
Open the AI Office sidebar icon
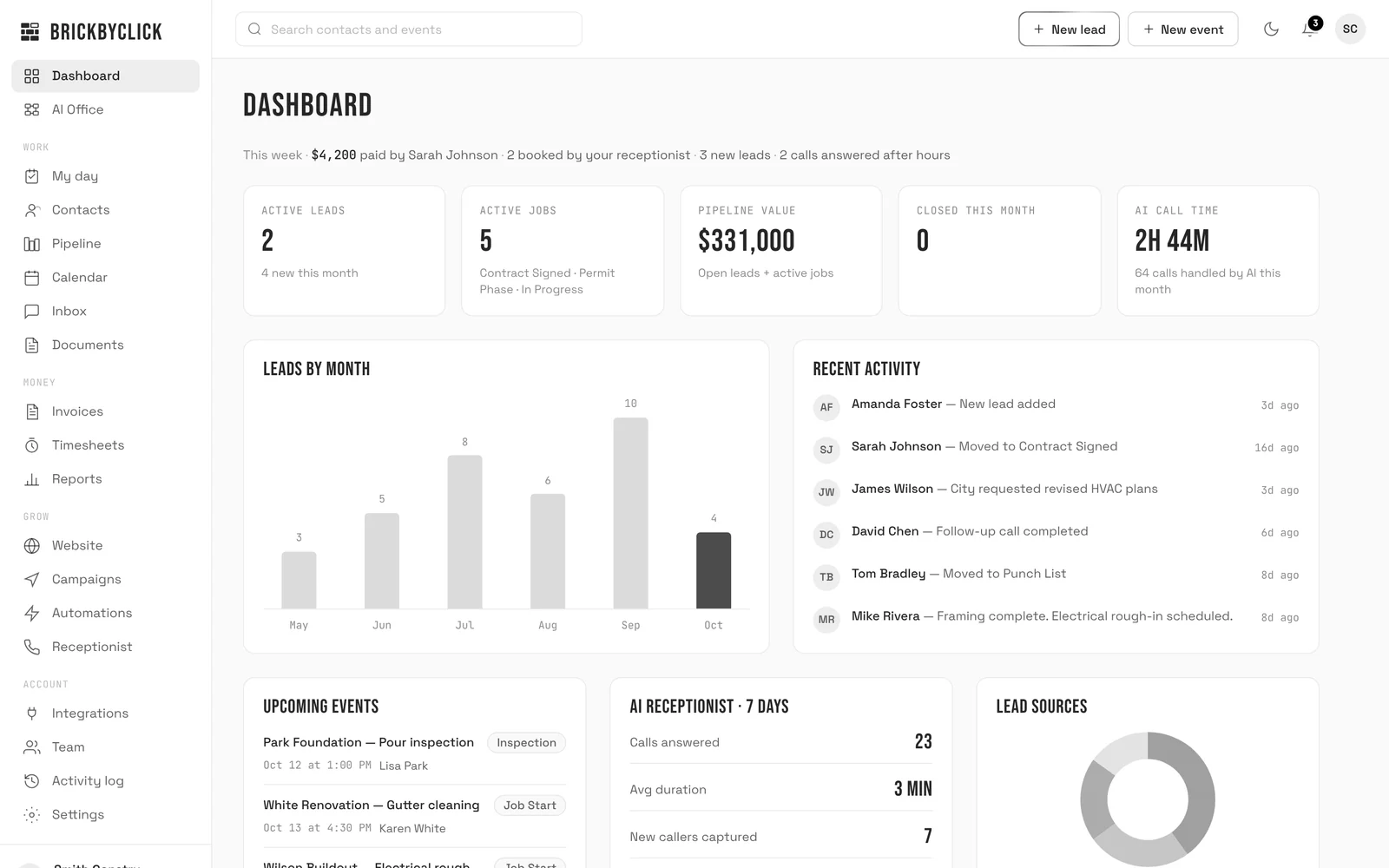[x=32, y=109]
